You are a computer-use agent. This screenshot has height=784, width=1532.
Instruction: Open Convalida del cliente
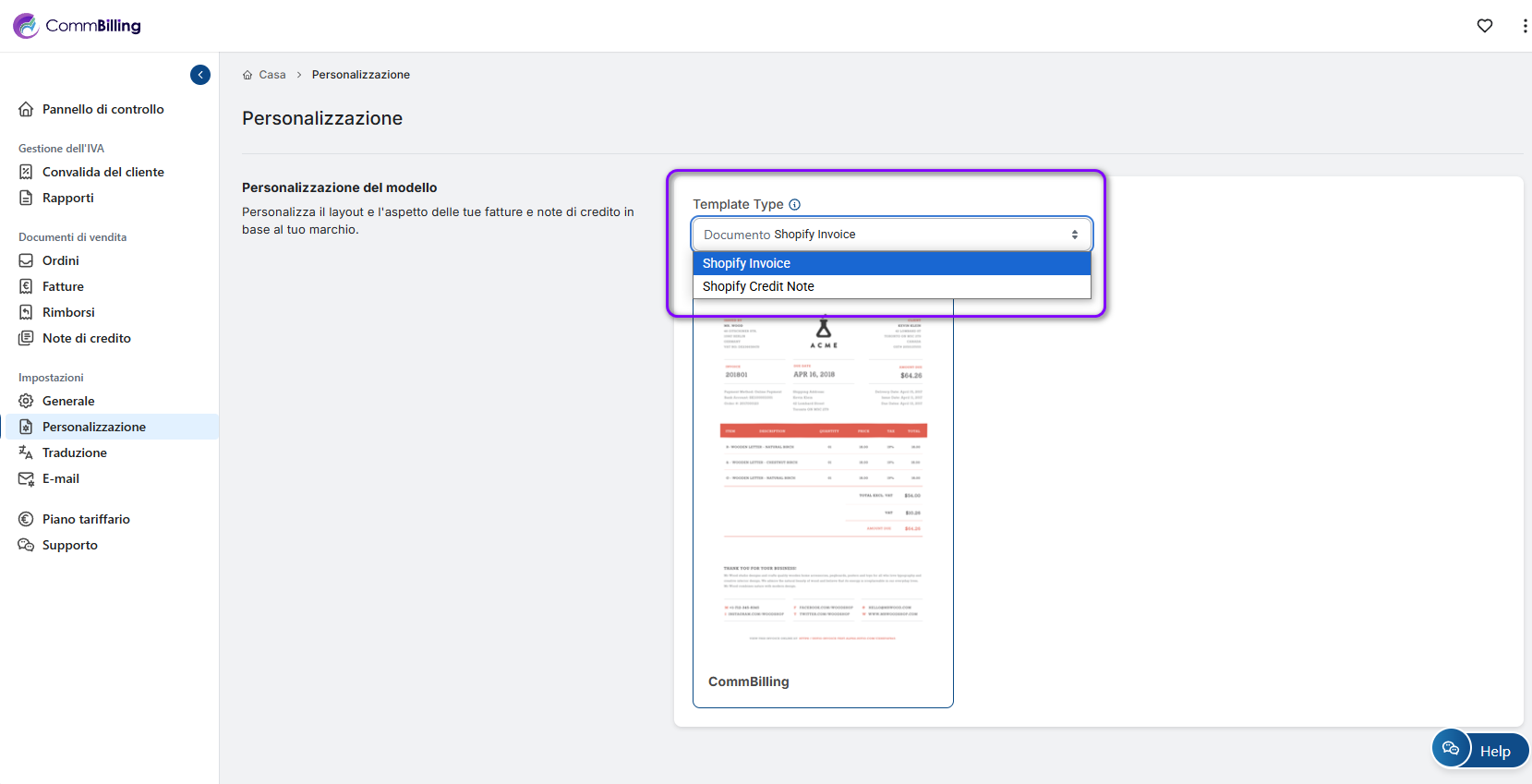click(103, 172)
